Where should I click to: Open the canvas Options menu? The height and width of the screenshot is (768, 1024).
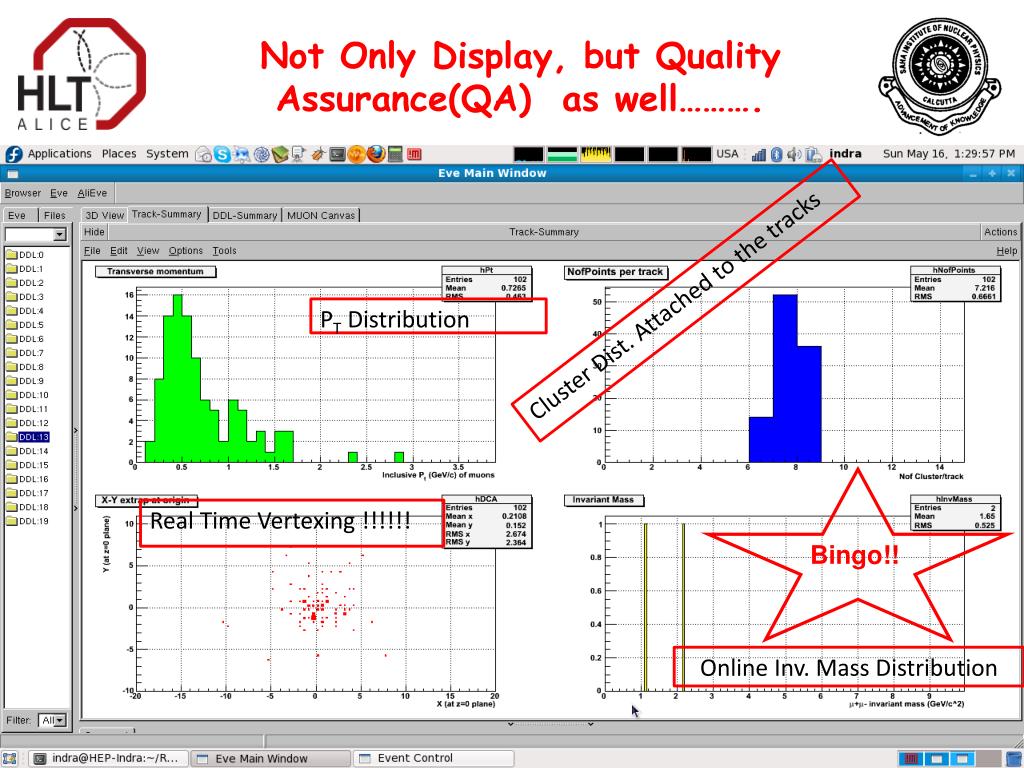(186, 251)
